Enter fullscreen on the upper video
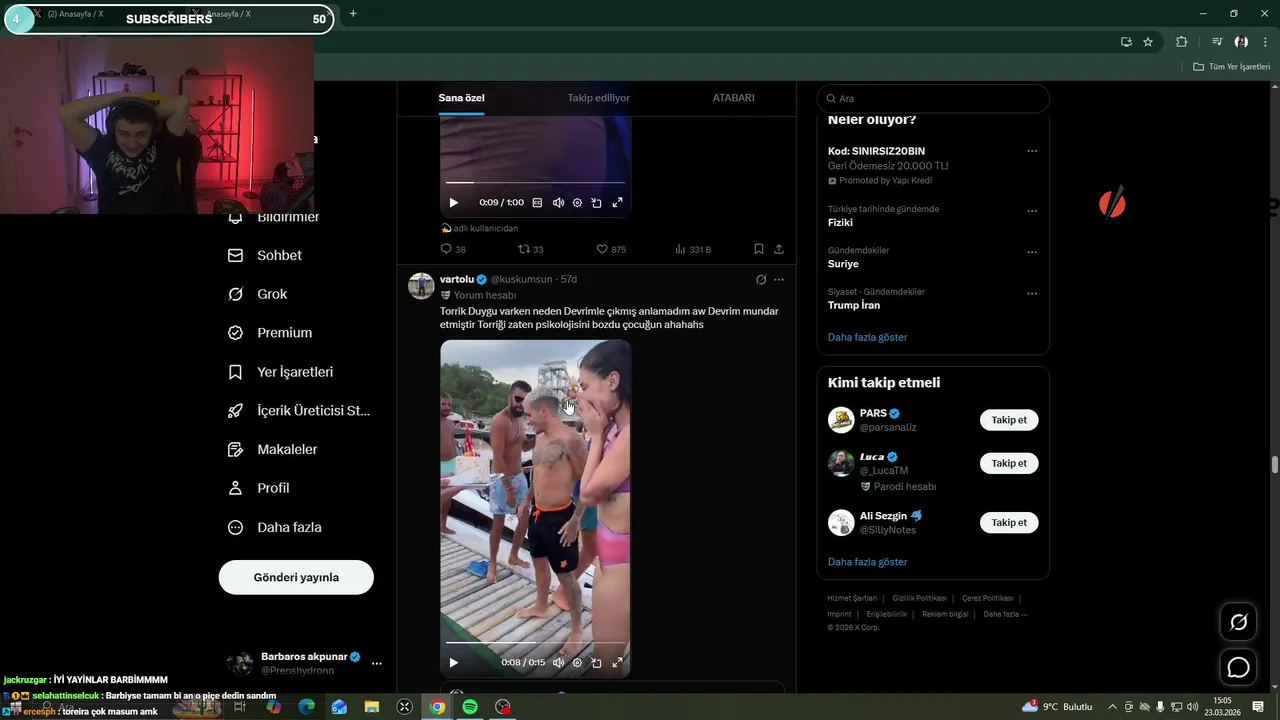This screenshot has height=720, width=1280. pyautogui.click(x=617, y=202)
